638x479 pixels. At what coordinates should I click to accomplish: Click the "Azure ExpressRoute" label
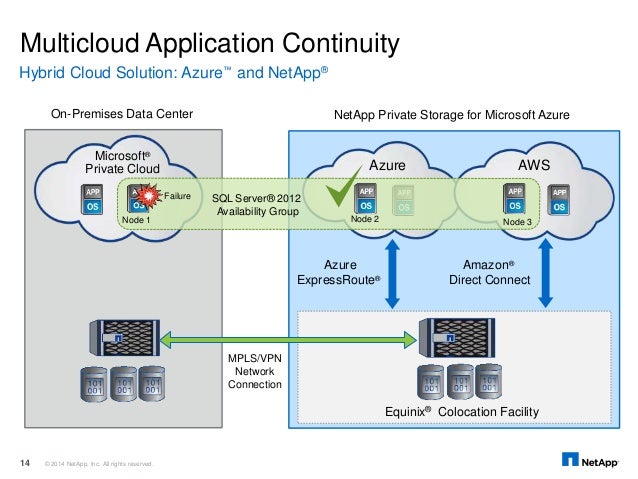tap(339, 272)
